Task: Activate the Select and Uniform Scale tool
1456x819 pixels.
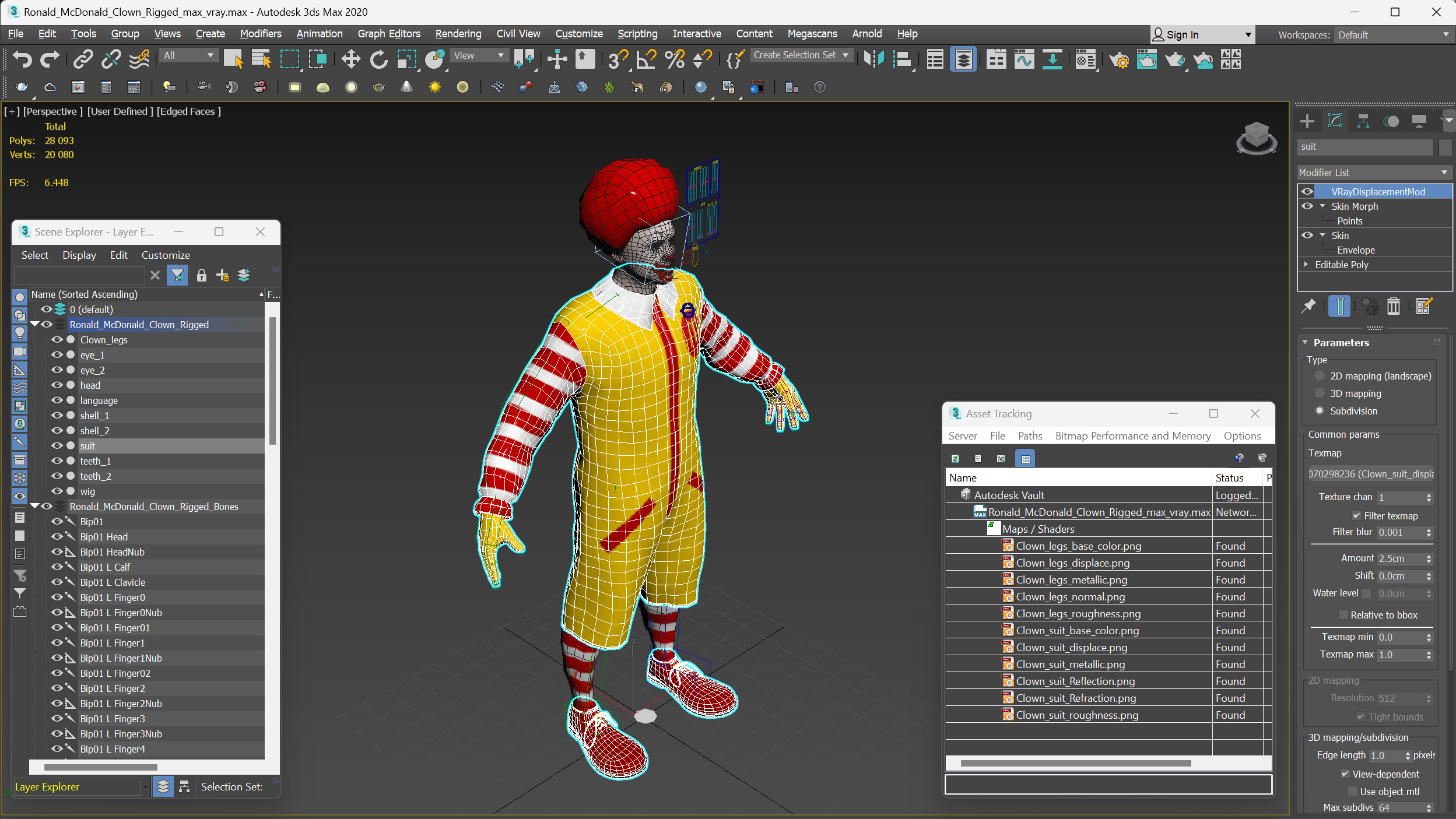Action: click(406, 59)
